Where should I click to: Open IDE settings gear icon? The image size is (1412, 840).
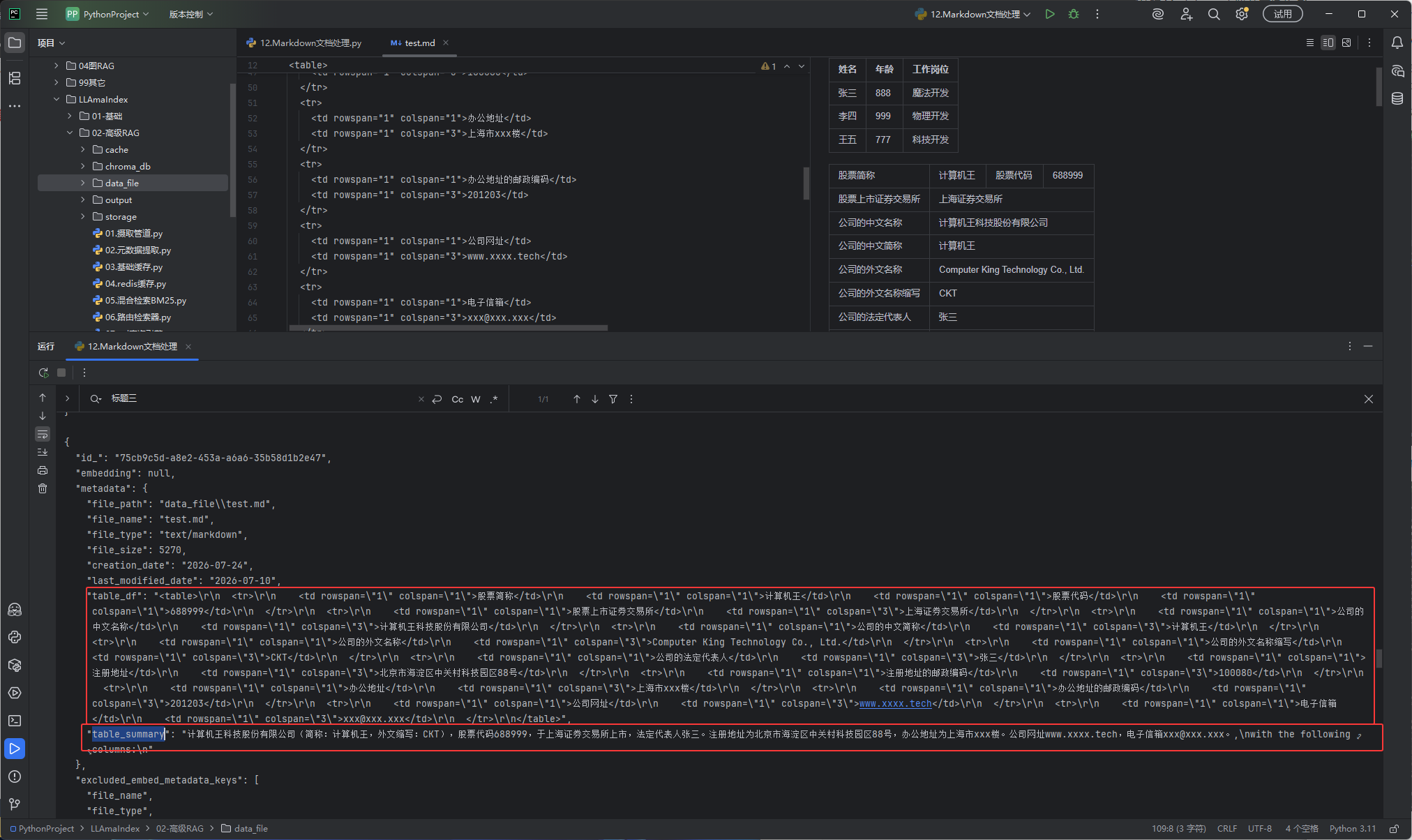1242,14
